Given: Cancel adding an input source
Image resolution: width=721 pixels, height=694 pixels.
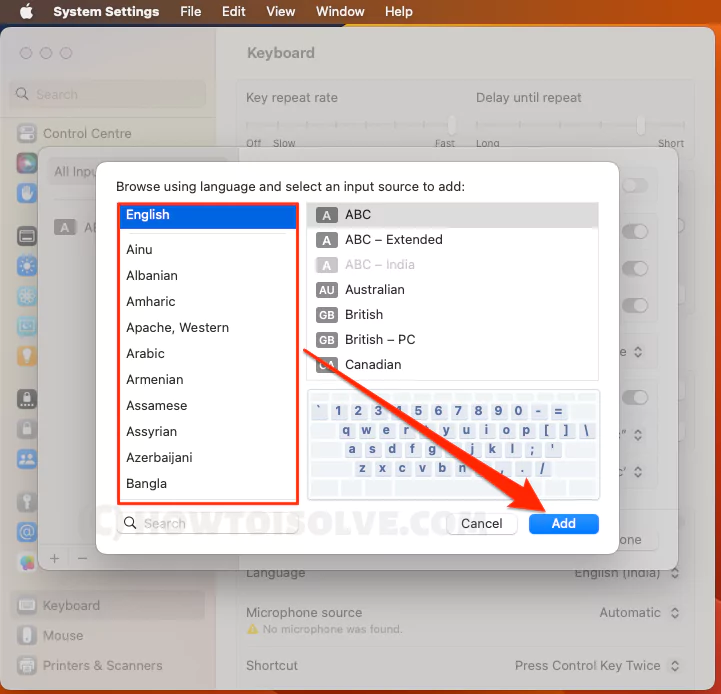Looking at the screenshot, I should (x=481, y=524).
